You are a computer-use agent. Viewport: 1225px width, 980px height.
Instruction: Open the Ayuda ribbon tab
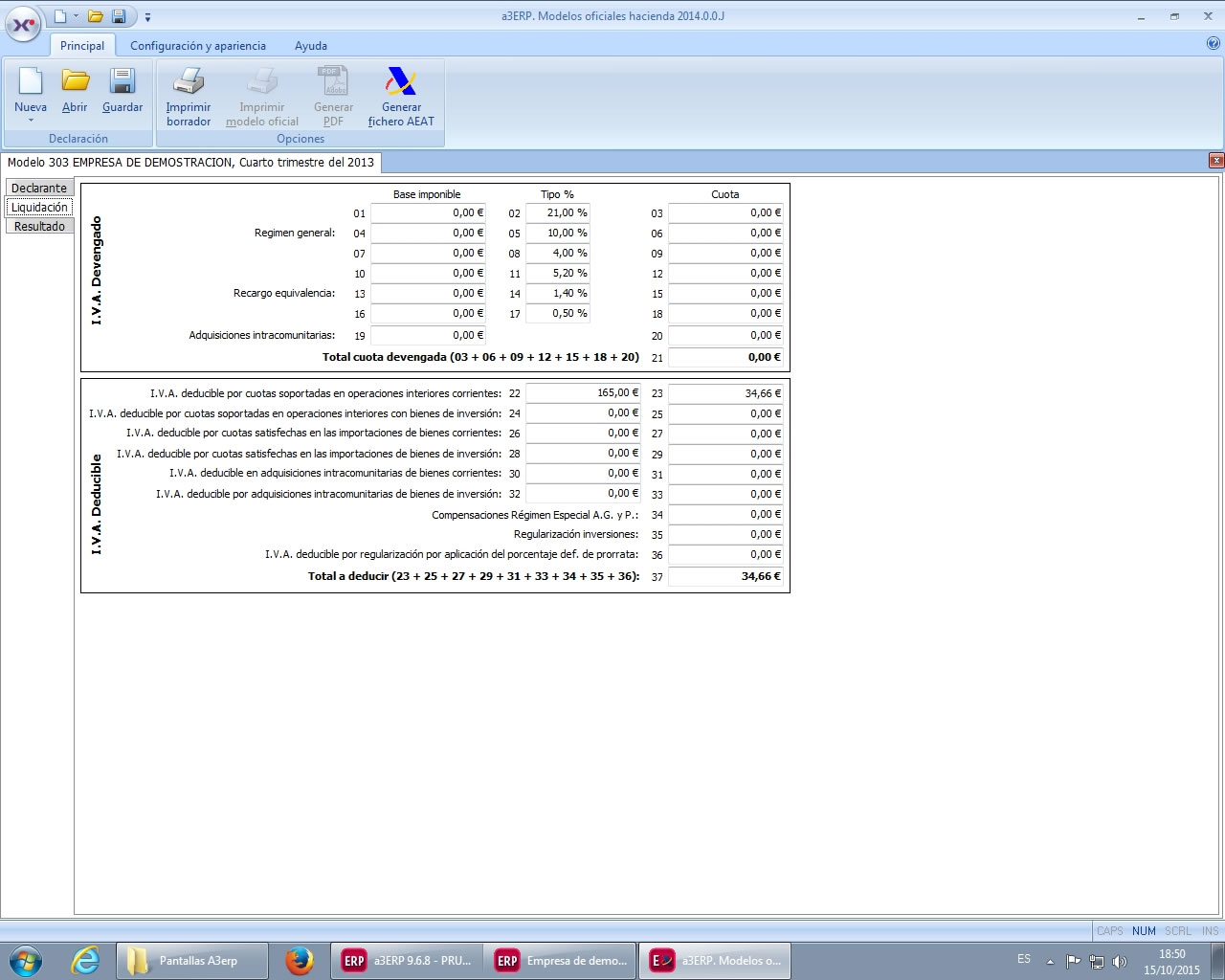click(x=311, y=46)
